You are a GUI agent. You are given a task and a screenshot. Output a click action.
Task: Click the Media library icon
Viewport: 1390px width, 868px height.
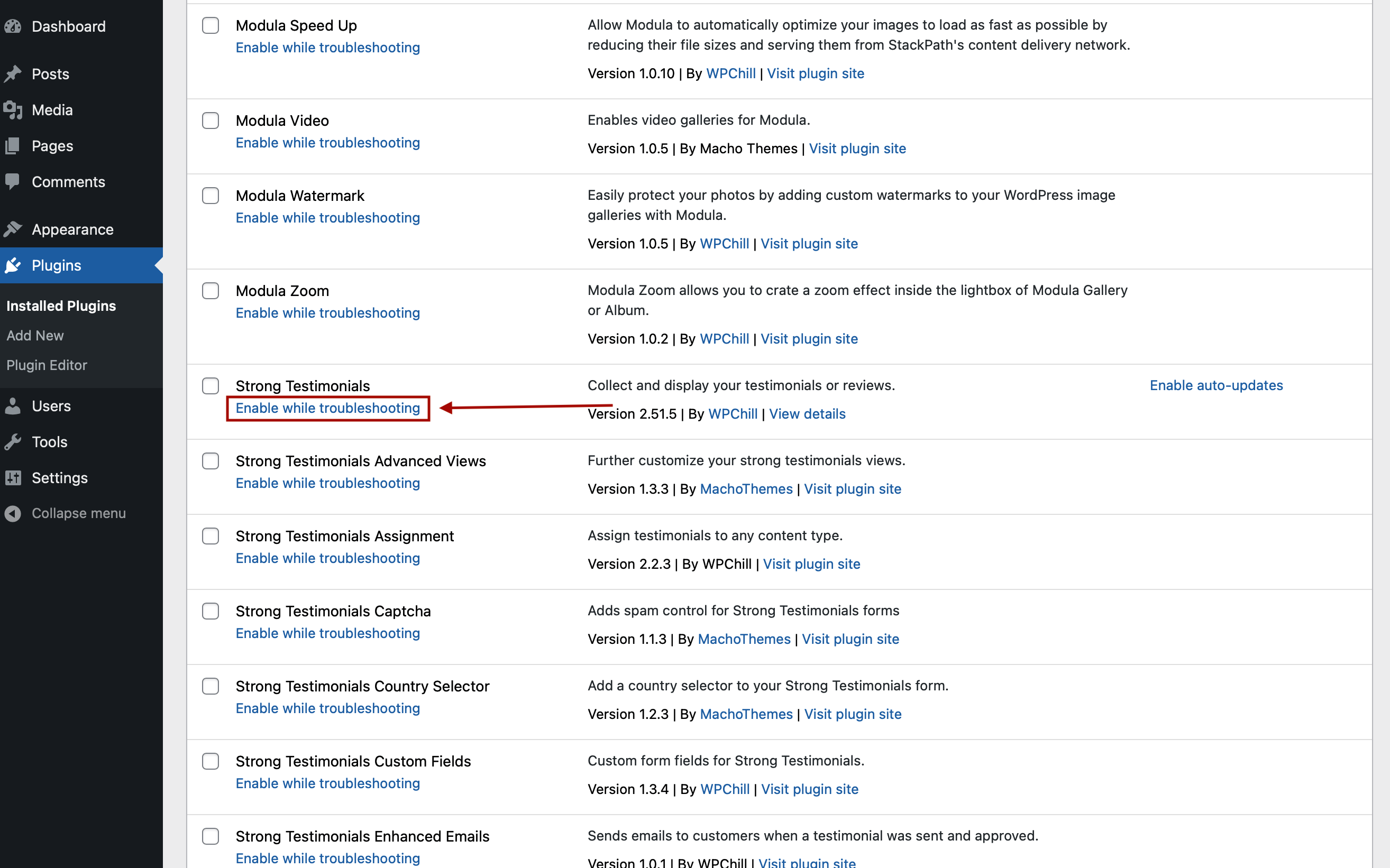coord(13,110)
